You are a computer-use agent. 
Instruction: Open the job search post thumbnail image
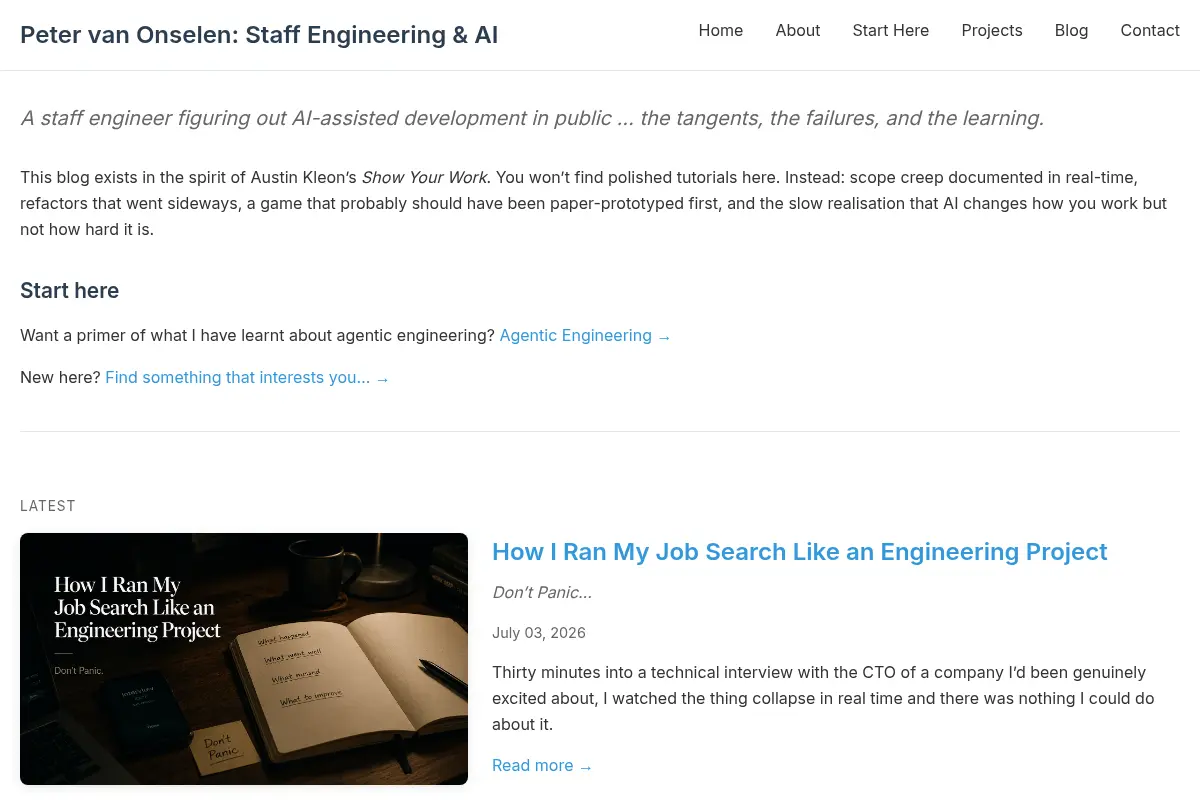244,659
